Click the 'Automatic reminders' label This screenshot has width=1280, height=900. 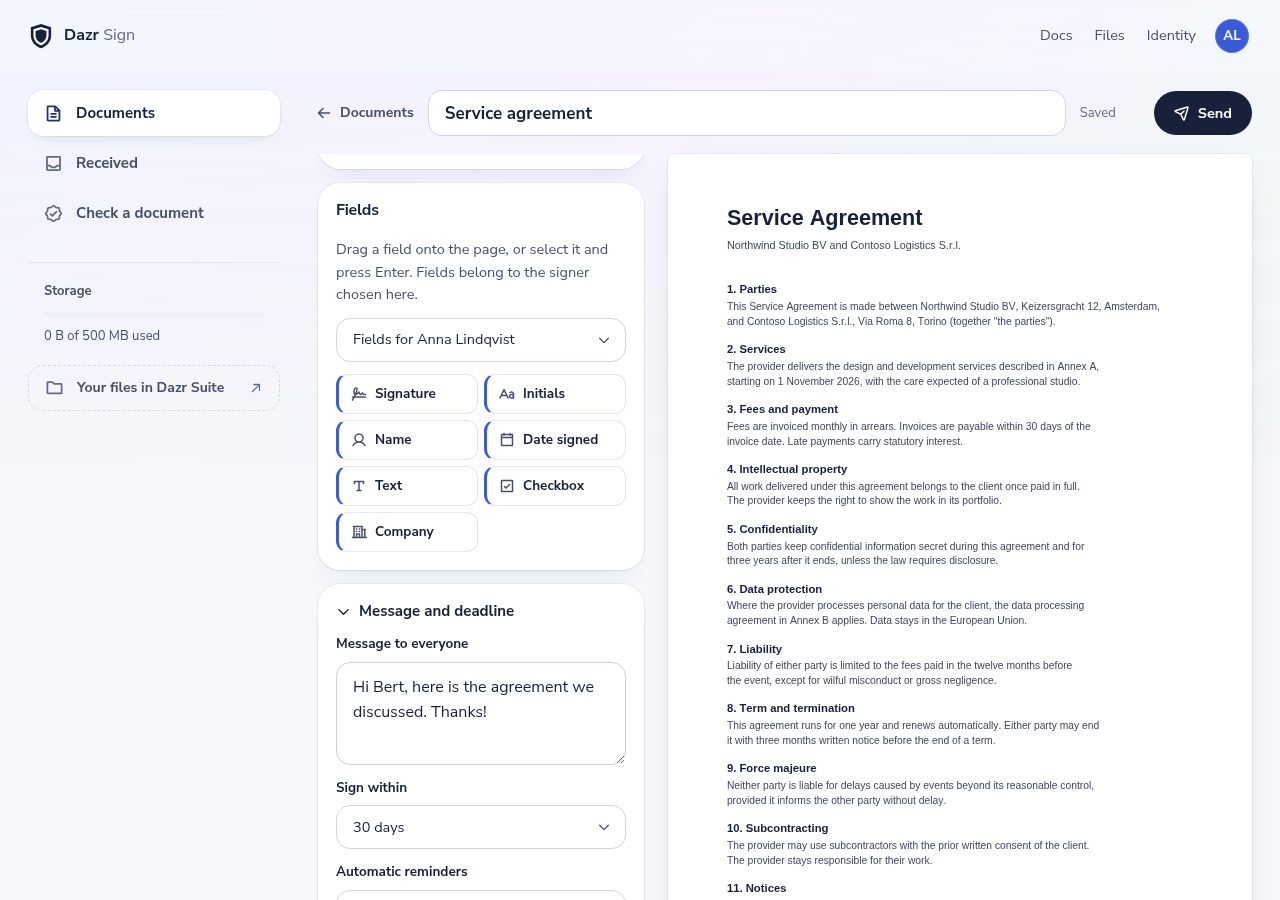click(x=402, y=872)
